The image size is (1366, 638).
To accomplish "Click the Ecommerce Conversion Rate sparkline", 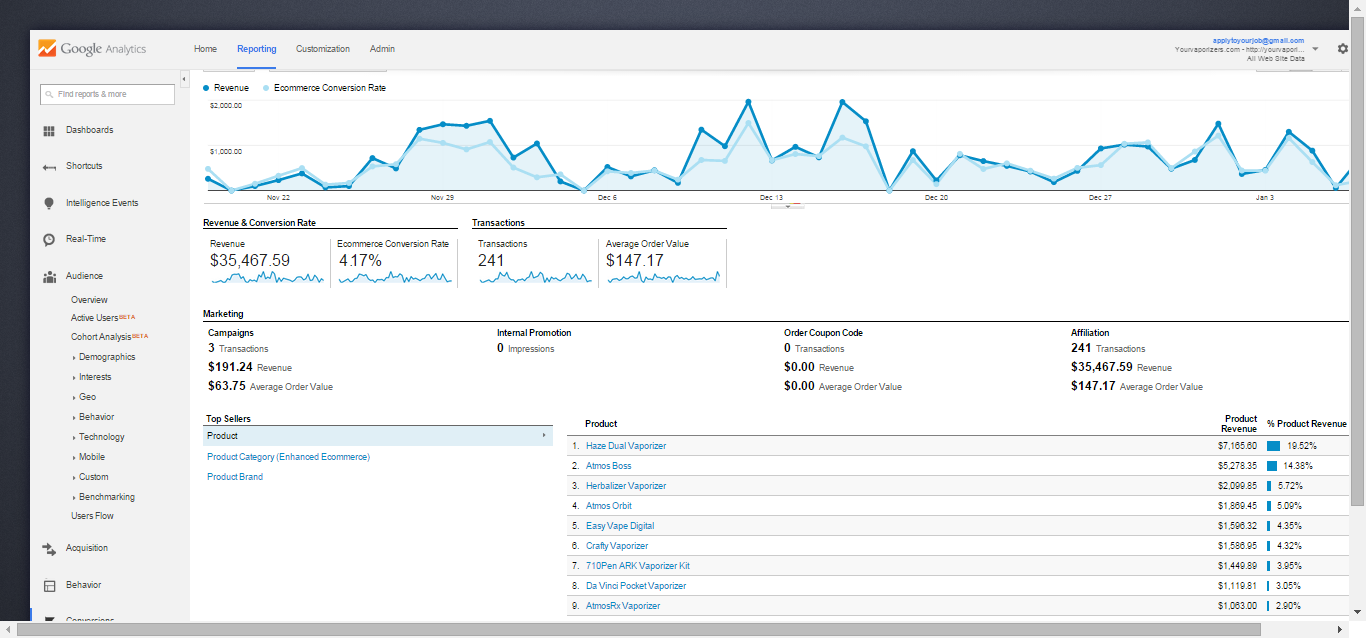I will [394, 278].
